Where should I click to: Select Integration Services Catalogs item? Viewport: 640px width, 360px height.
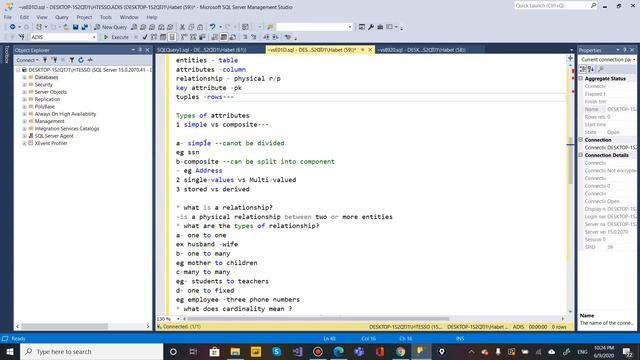[x=67, y=129]
